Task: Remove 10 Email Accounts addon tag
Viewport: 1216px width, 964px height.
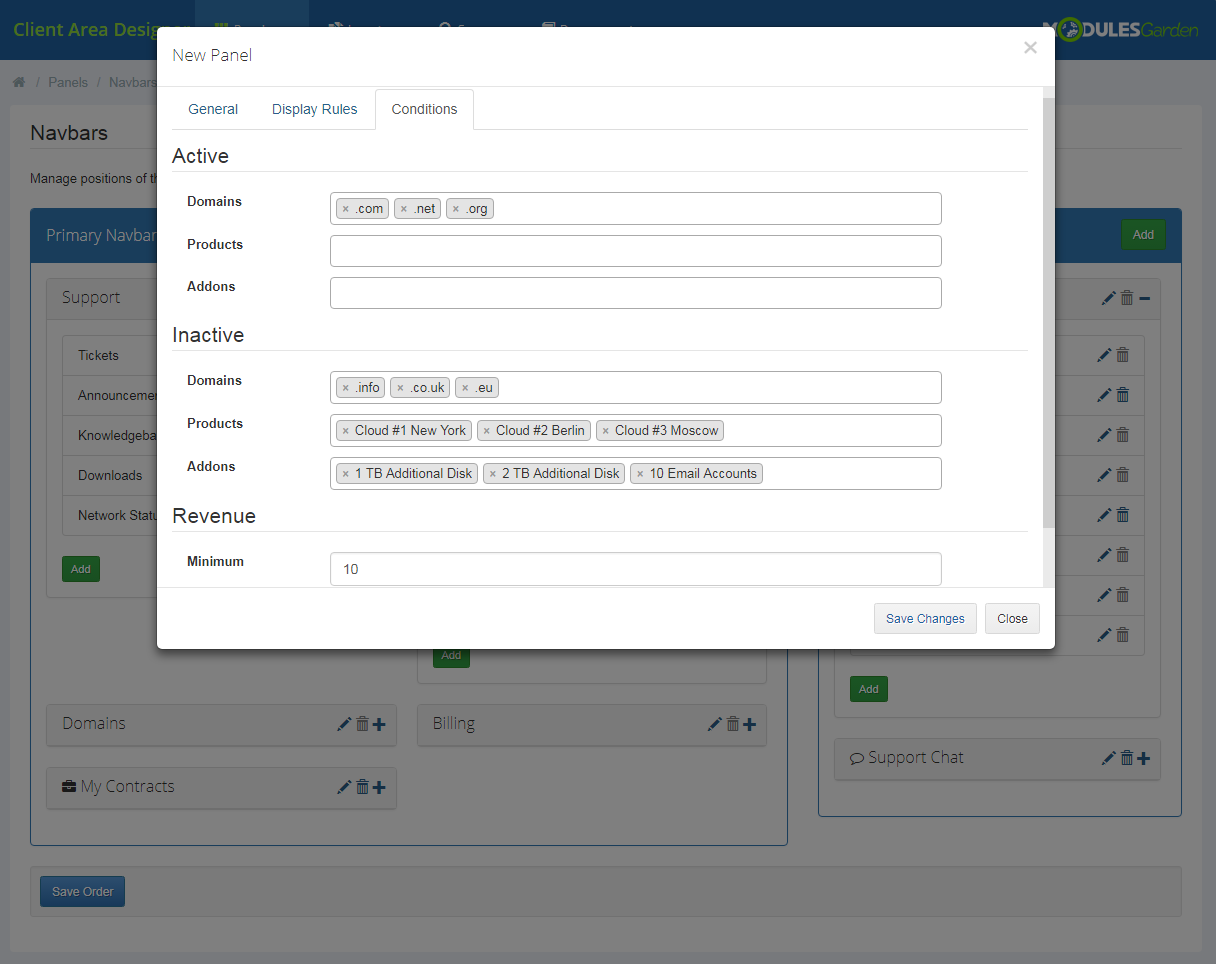Action: click(640, 474)
